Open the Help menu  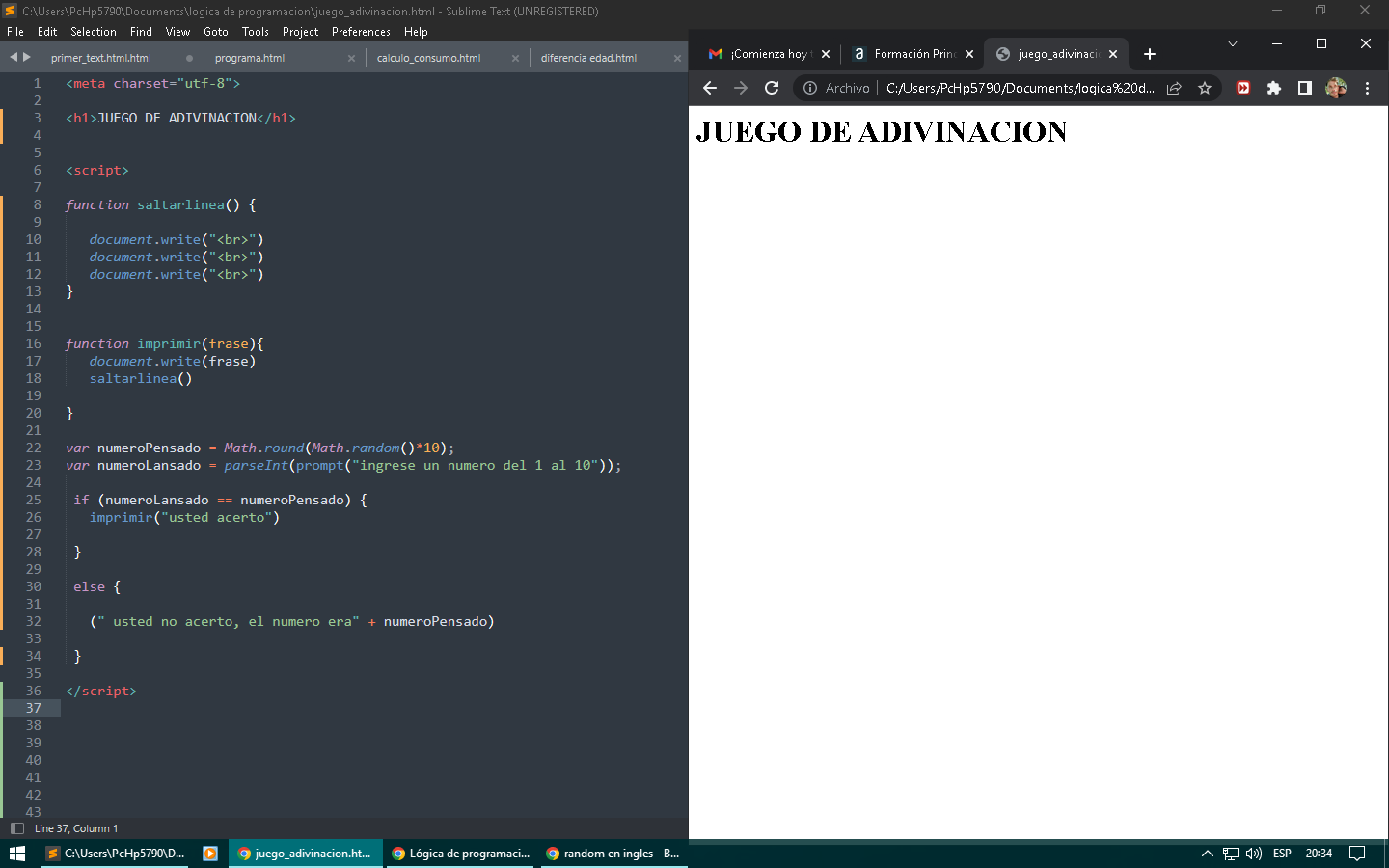416,32
